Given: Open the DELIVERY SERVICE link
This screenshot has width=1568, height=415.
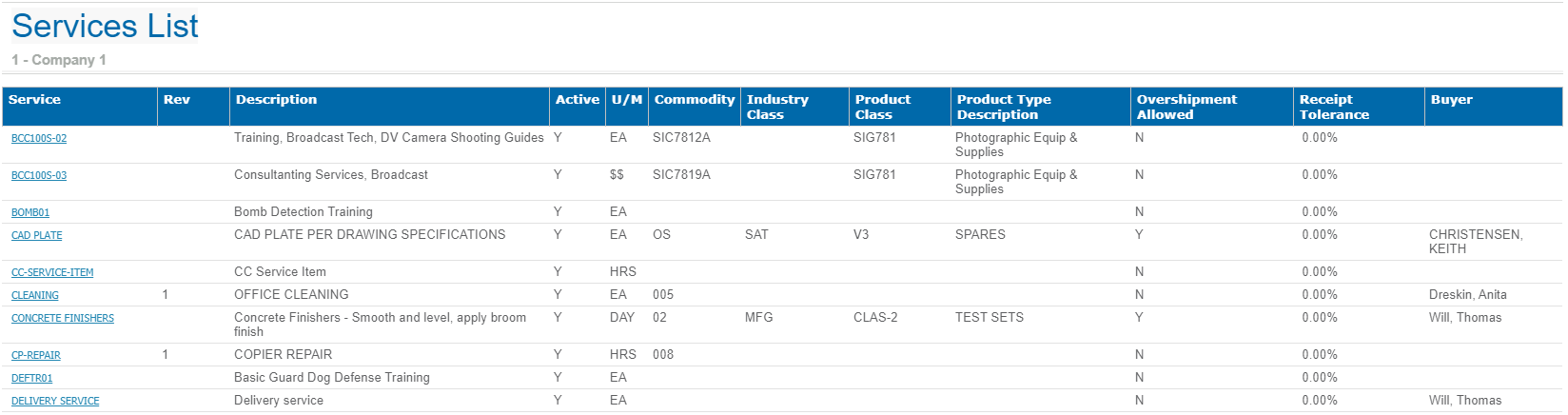Looking at the screenshot, I should [55, 402].
